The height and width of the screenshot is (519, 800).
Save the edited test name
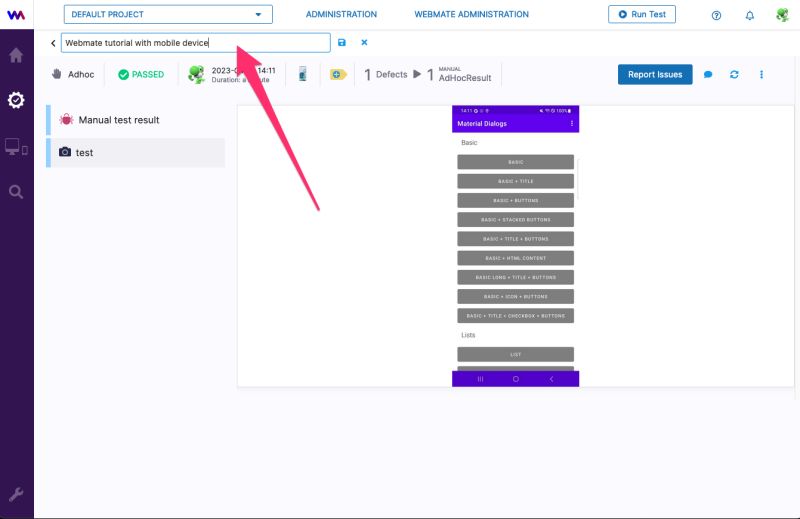pyautogui.click(x=342, y=43)
